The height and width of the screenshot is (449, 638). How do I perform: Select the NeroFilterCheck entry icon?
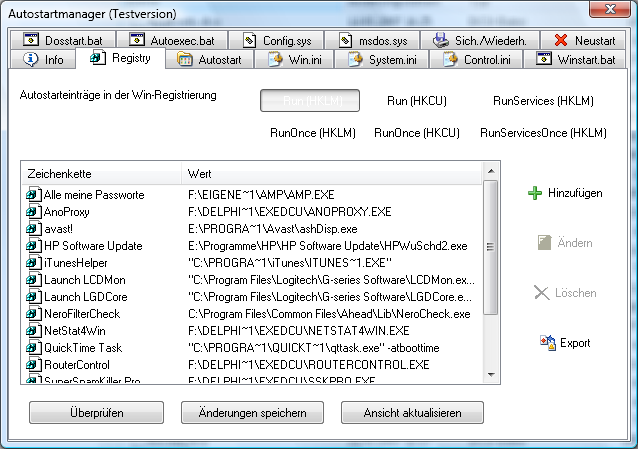coord(33,313)
